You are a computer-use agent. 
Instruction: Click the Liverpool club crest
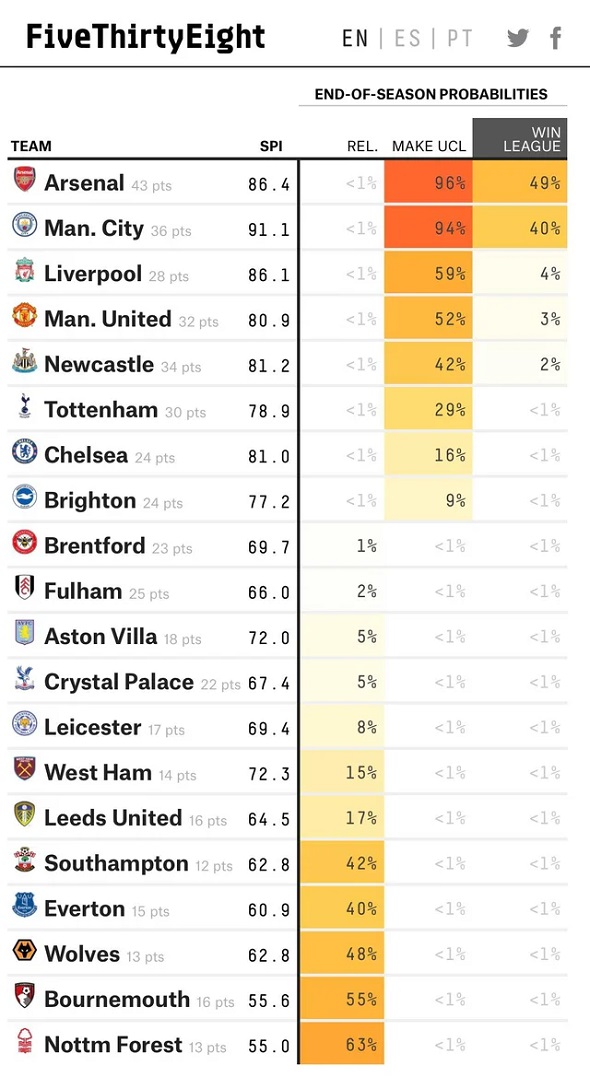(x=25, y=270)
